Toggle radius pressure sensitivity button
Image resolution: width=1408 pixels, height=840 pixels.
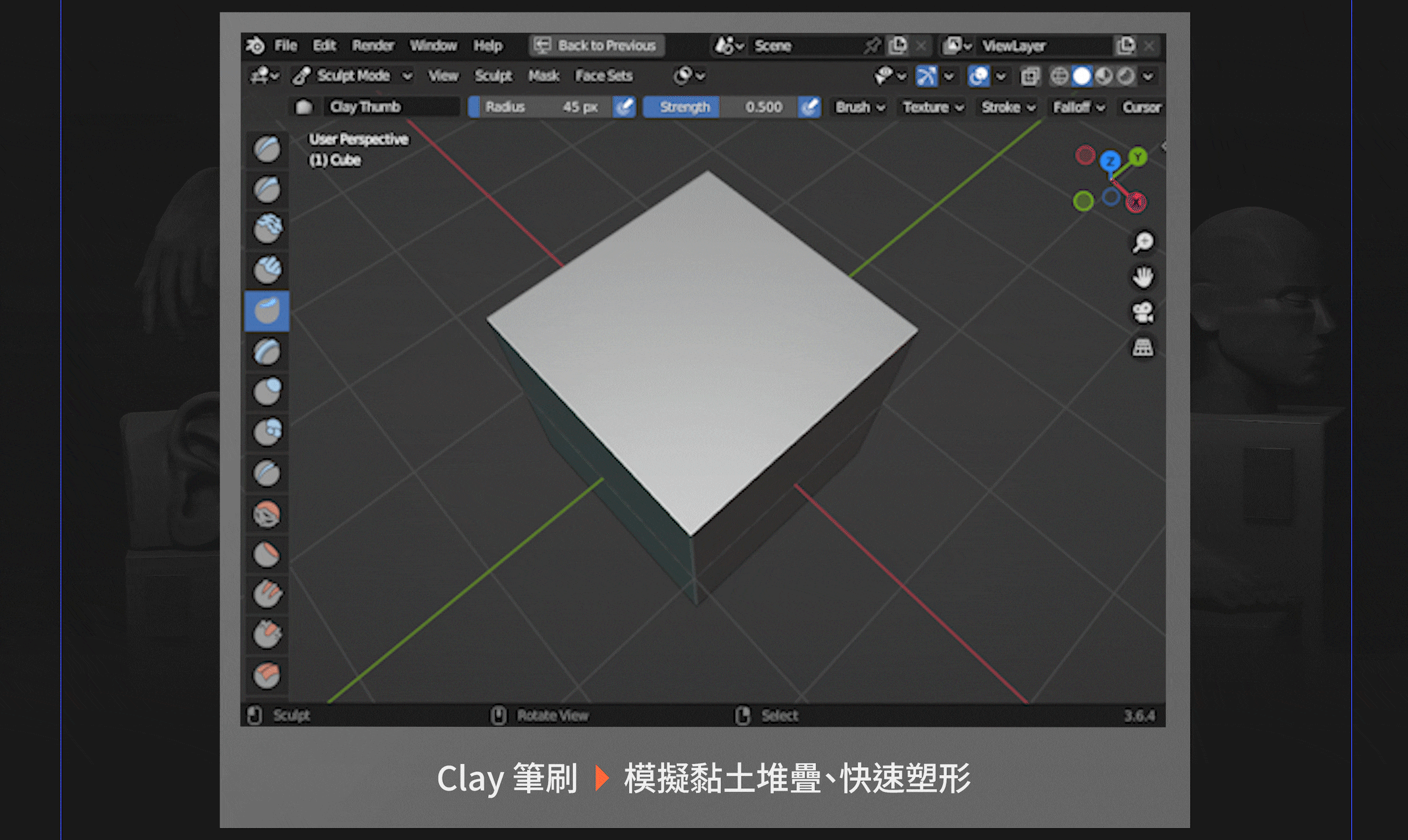click(x=624, y=107)
